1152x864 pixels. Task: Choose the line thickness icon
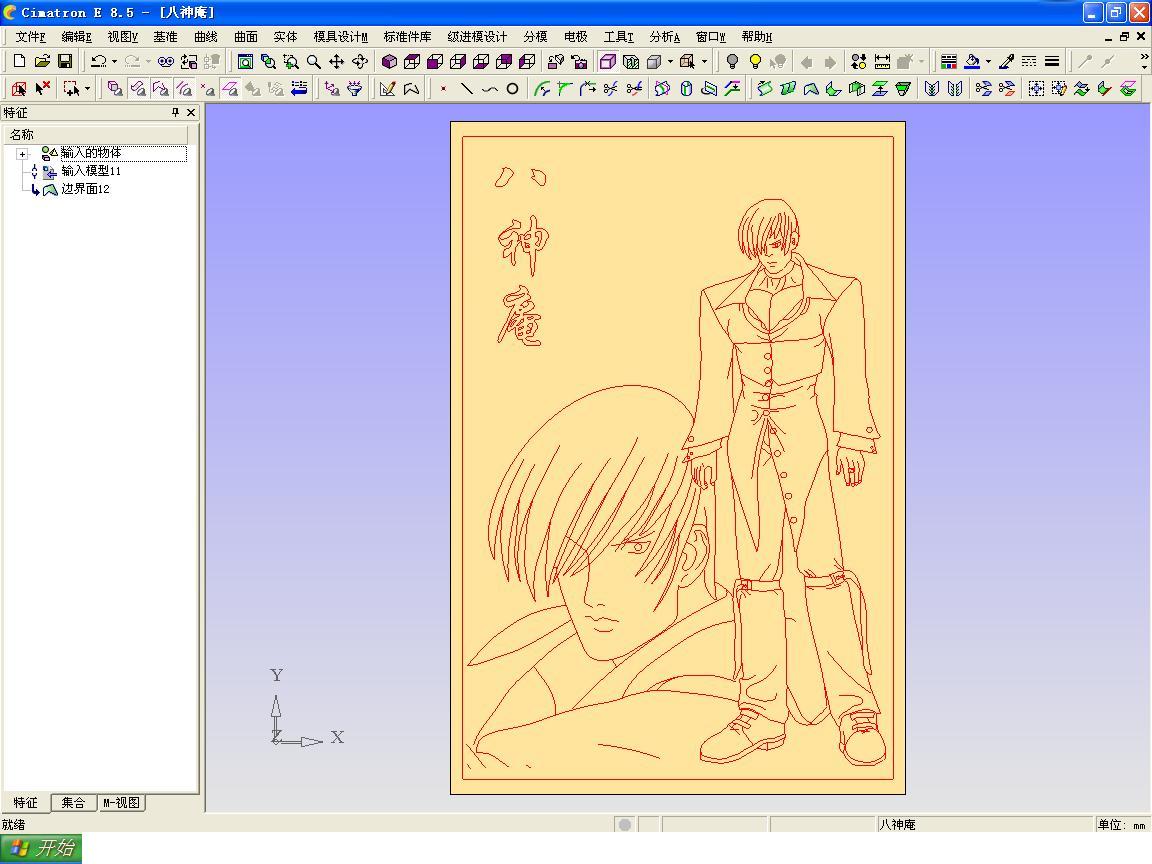click(x=1052, y=62)
